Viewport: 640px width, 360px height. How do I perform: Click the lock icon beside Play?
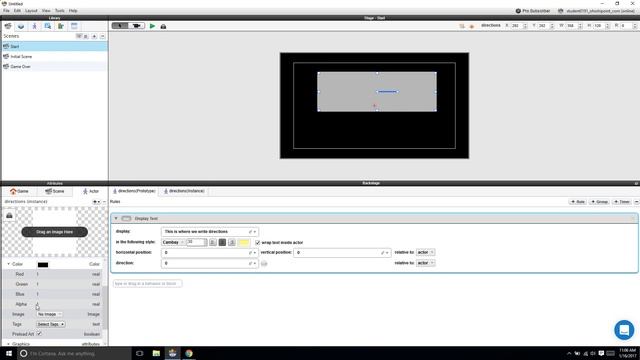[x=163, y=27]
